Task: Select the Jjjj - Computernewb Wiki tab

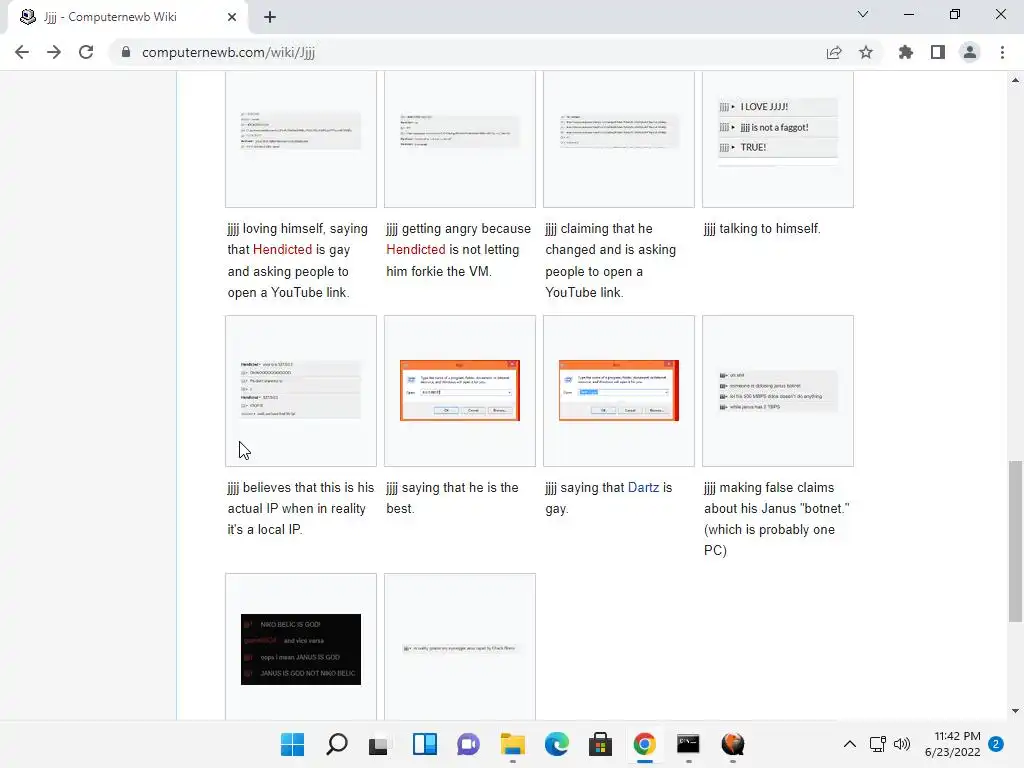Action: (x=127, y=17)
